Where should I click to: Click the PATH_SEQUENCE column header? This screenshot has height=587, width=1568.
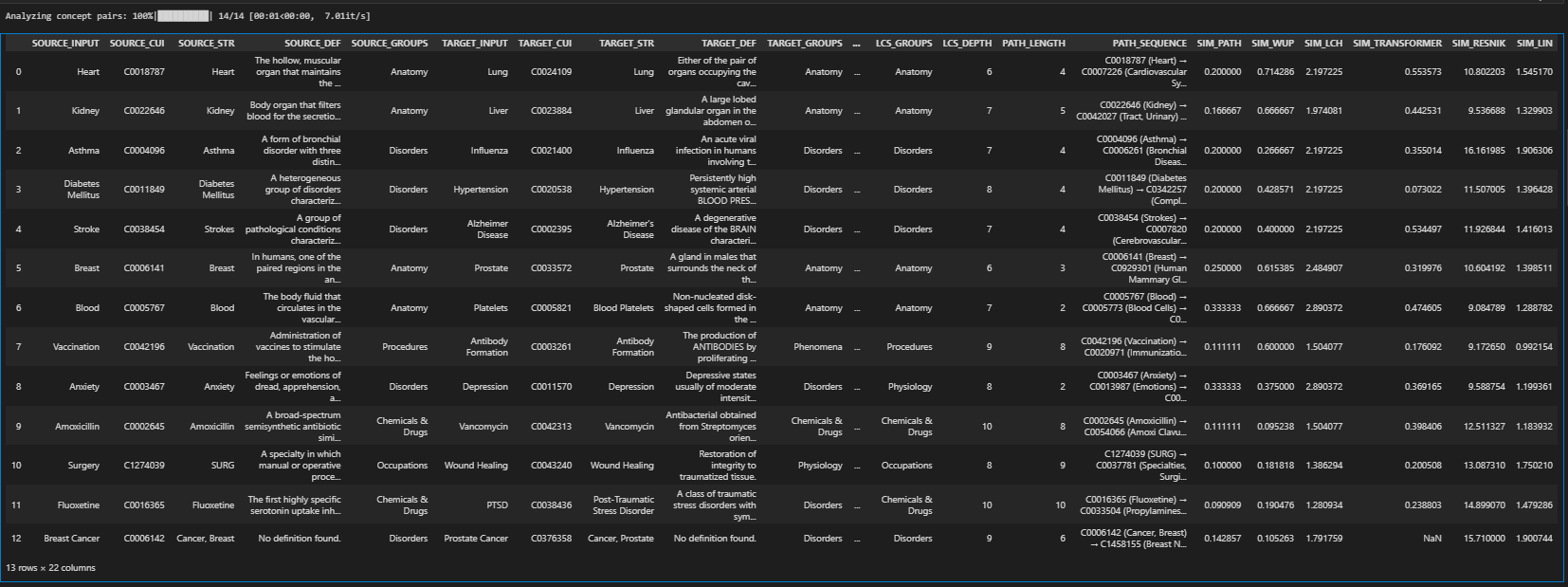coord(1149,44)
